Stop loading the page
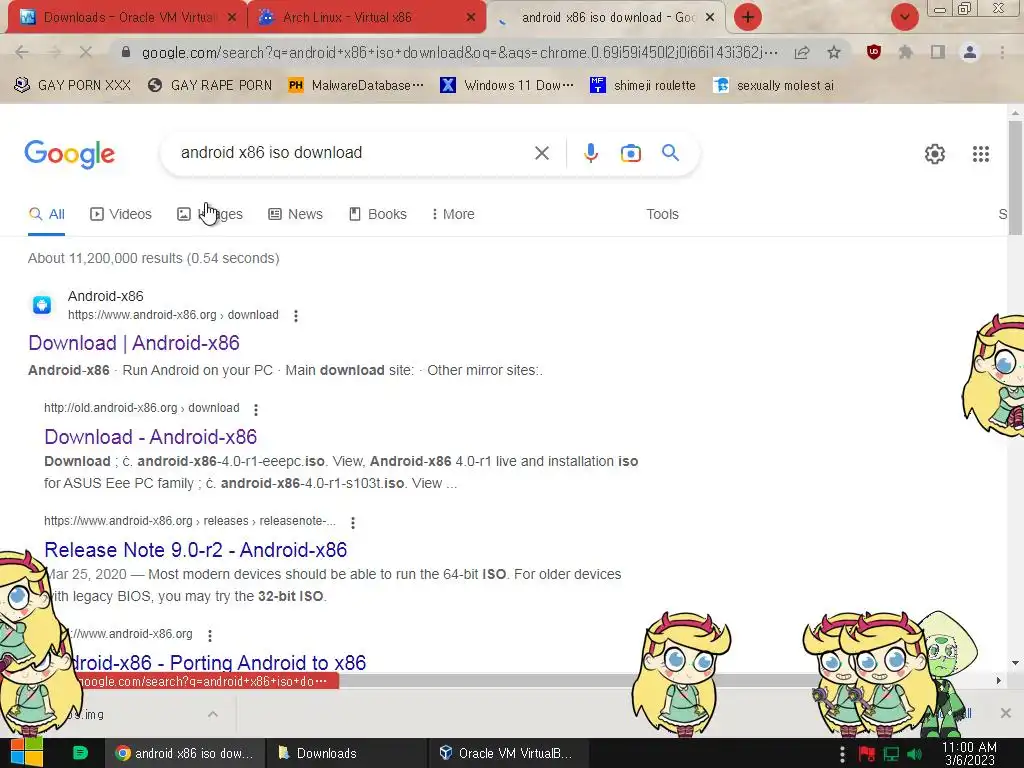Image resolution: width=1024 pixels, height=768 pixels. (x=85, y=52)
